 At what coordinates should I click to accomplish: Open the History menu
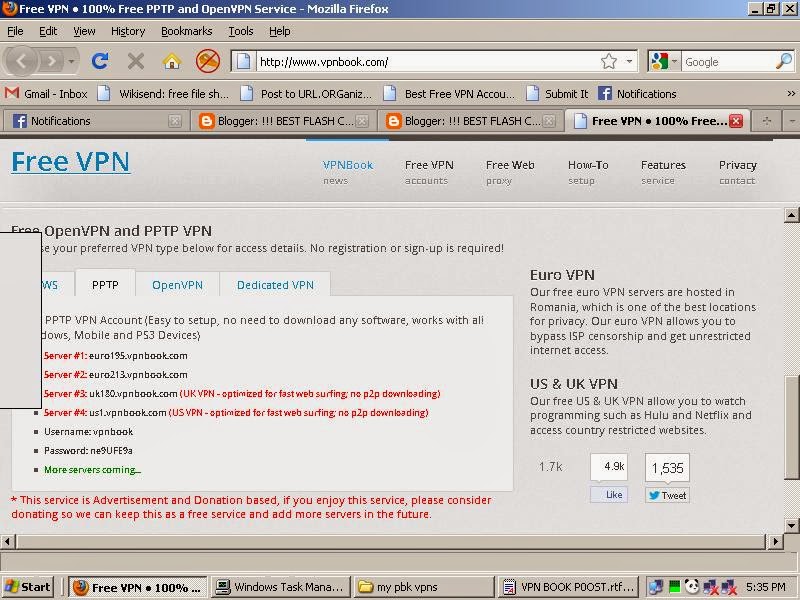[128, 31]
